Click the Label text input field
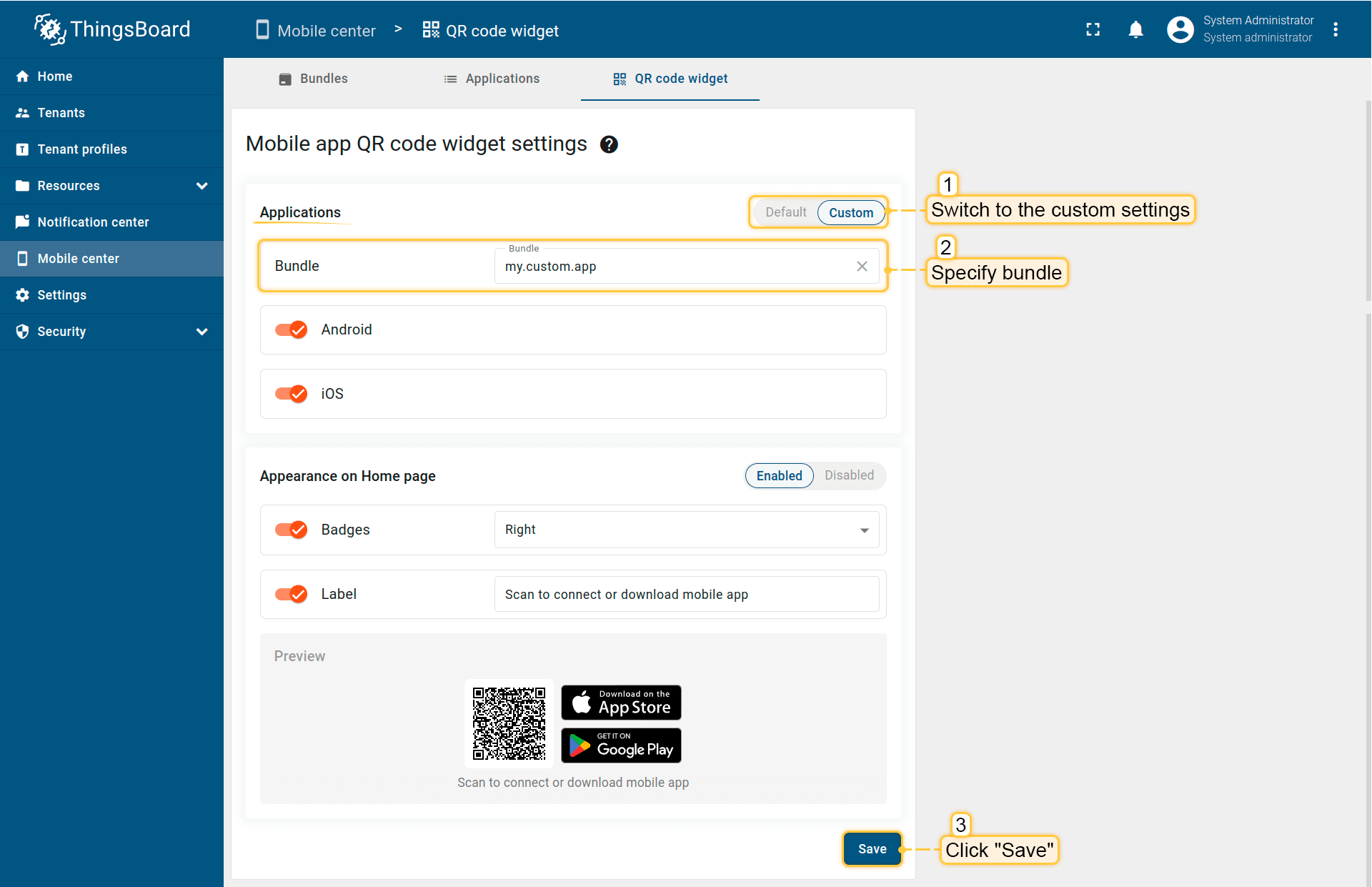 tap(686, 595)
